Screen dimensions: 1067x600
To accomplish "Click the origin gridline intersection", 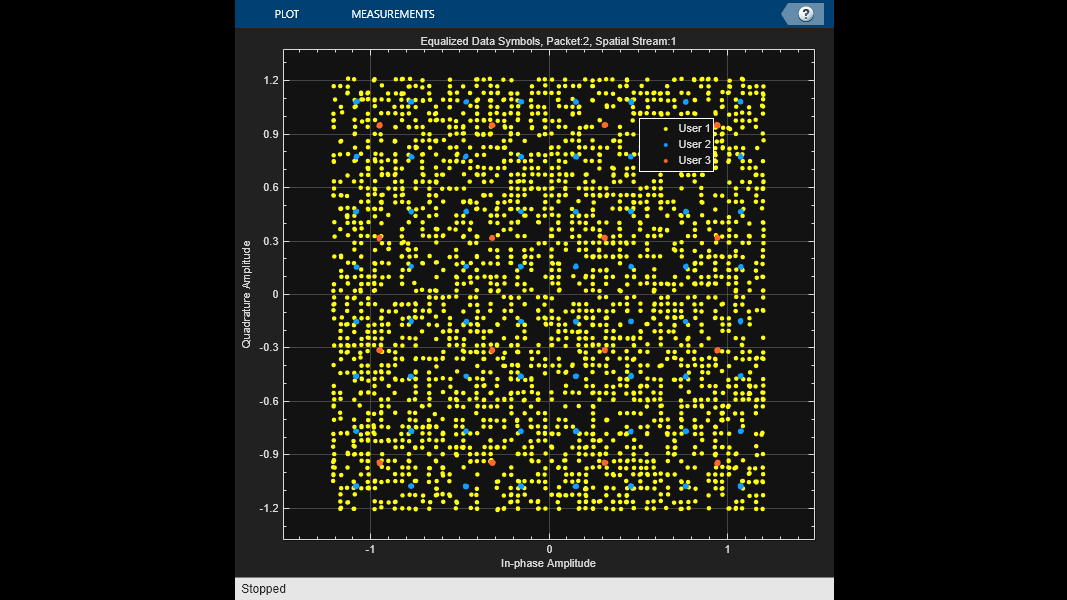I will (548, 293).
